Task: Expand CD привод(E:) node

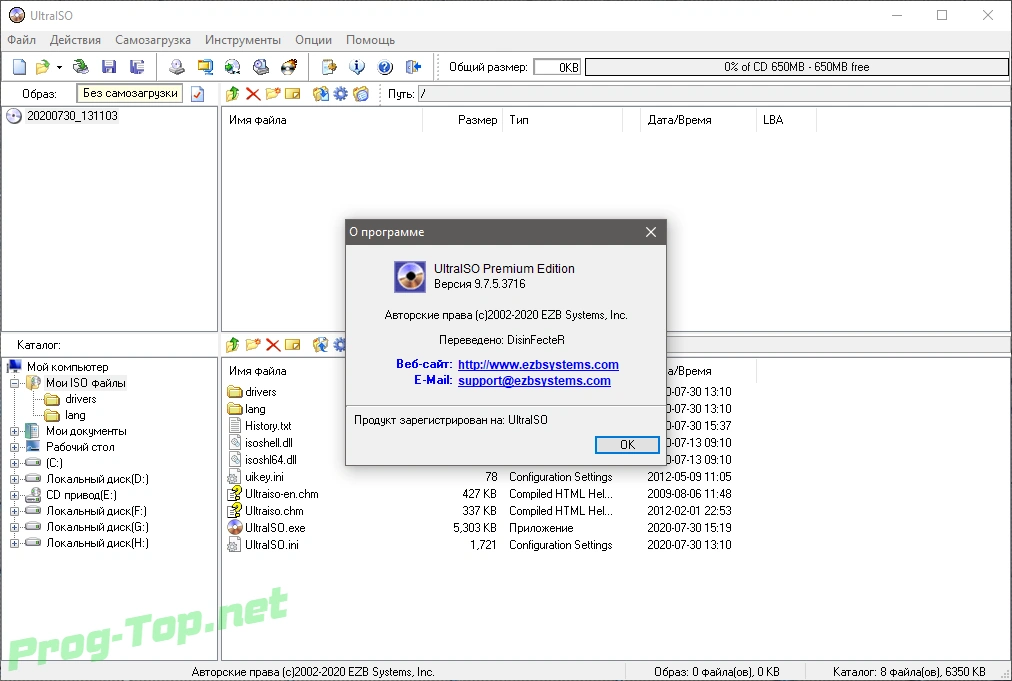Action: [x=14, y=495]
